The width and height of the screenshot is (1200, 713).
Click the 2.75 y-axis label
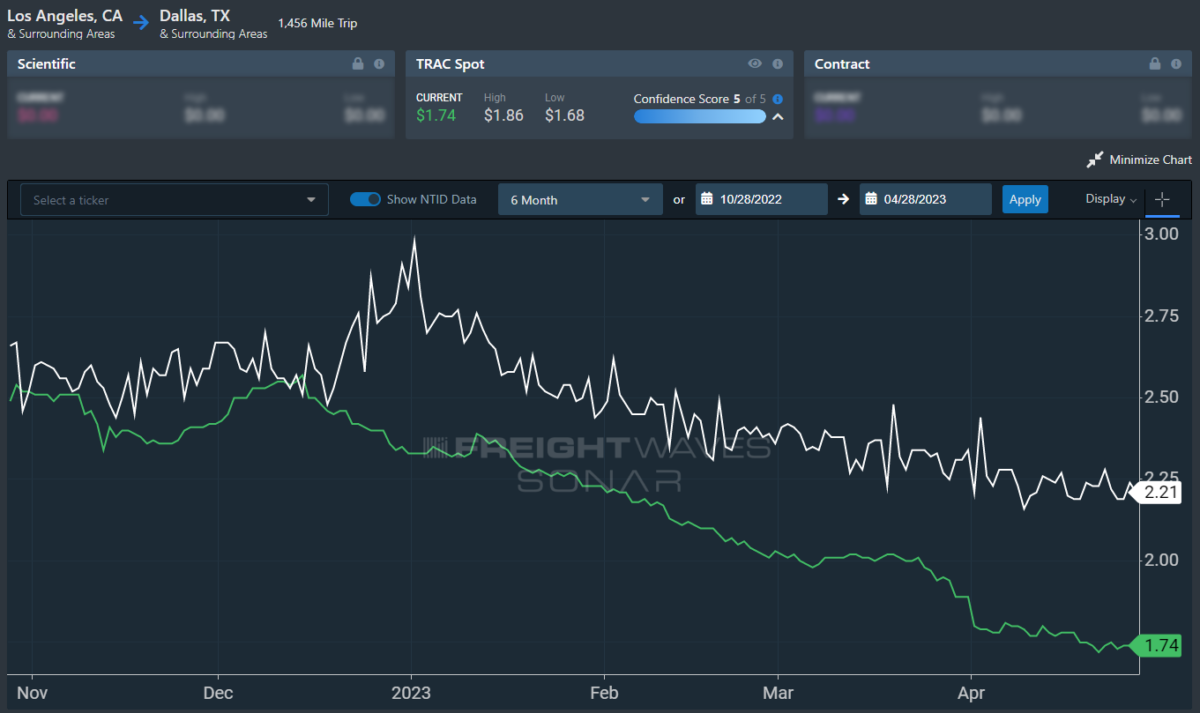(x=1161, y=316)
